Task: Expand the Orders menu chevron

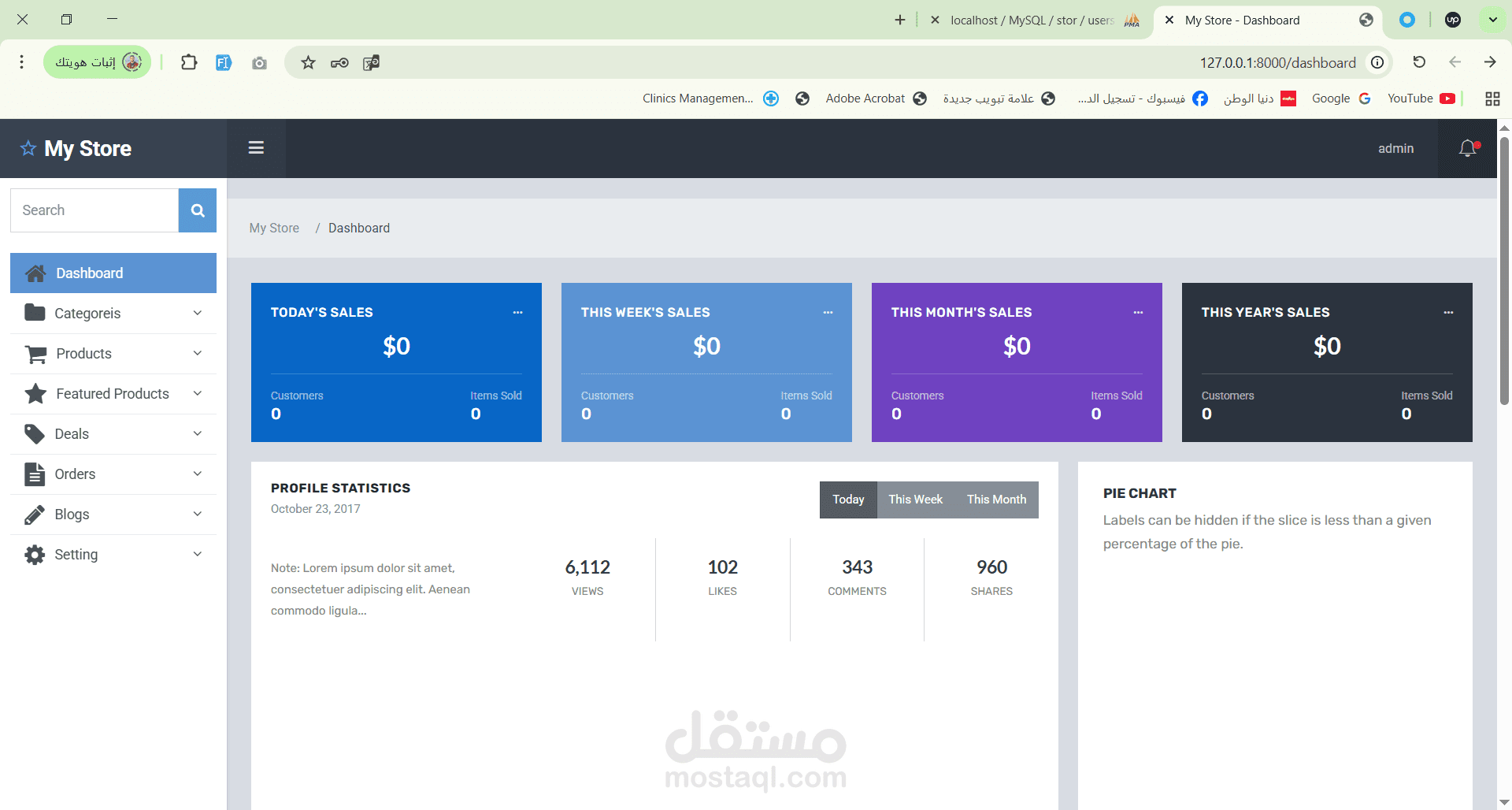Action: coord(198,474)
